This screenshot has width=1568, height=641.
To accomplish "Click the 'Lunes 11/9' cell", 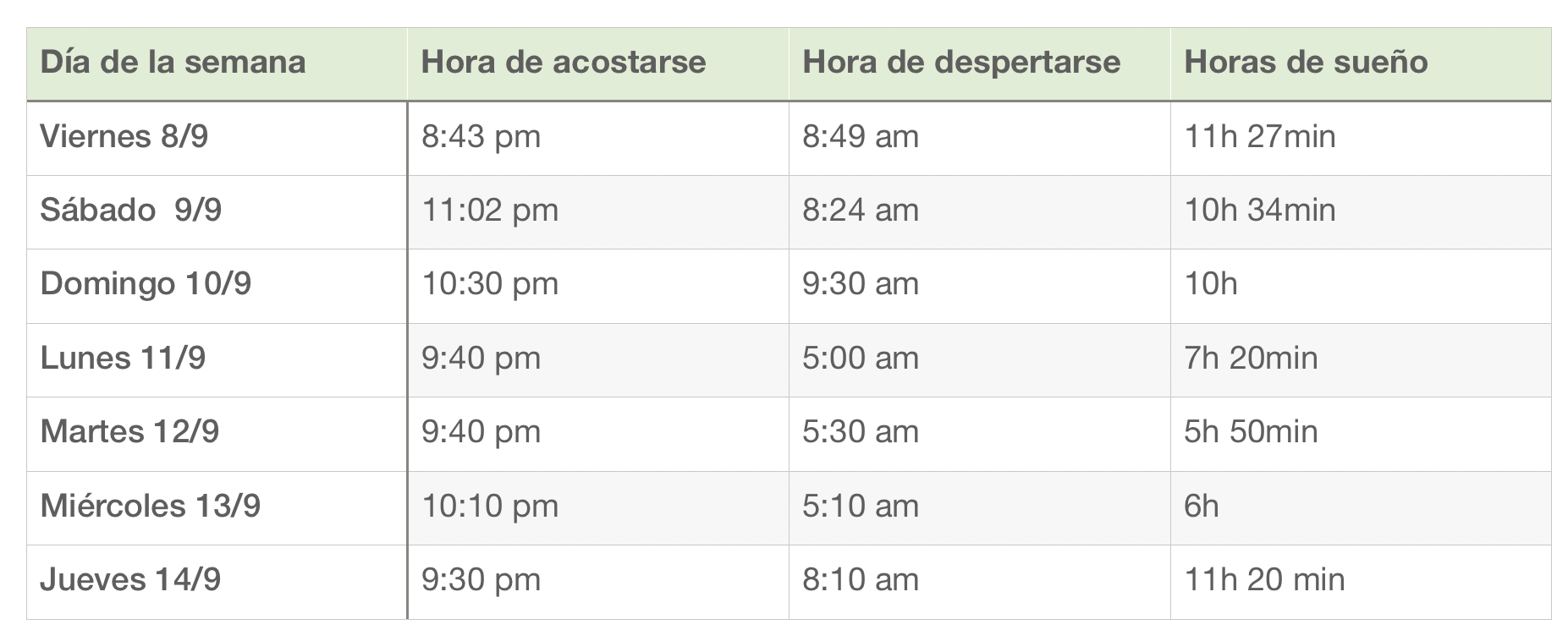I will 123,359.
